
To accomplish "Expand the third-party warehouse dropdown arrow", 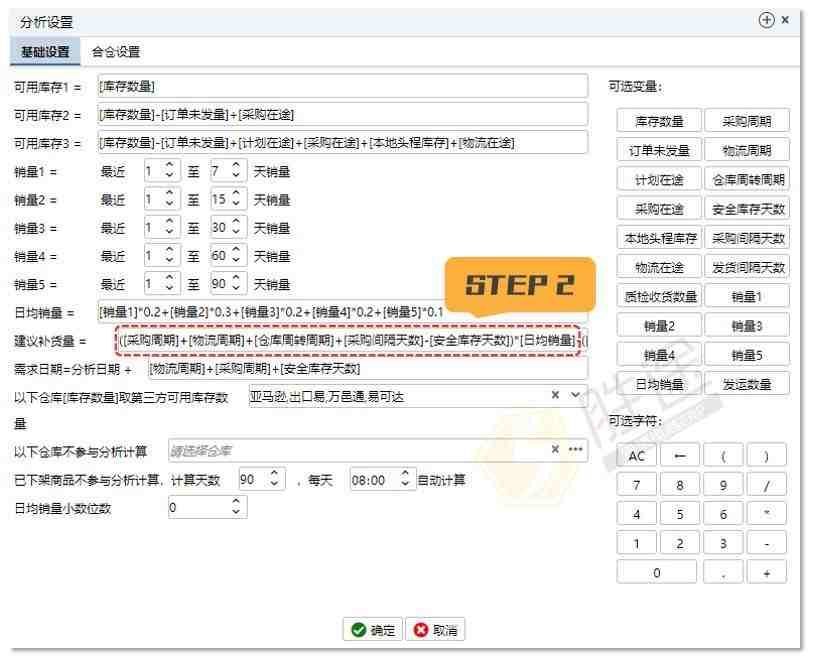I will tap(575, 398).
